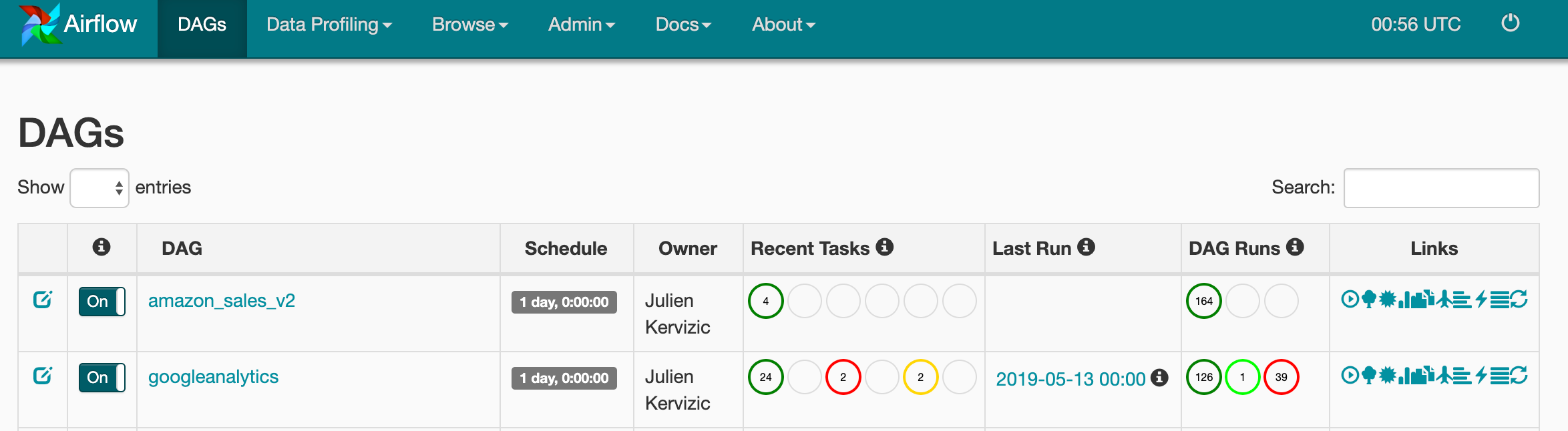Viewport: 1568px width, 431px height.
Task: Open Tree View for googleanalytics
Action: coord(1369,375)
